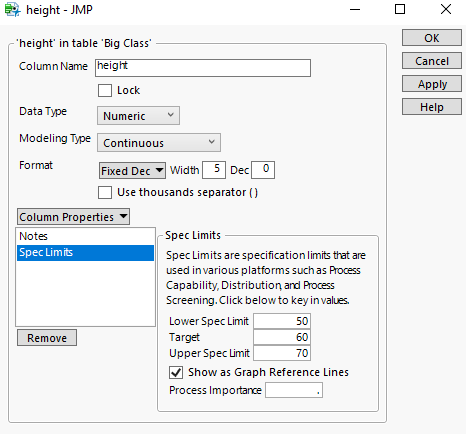
Task: Open the Modeling Type Continuous dropdown
Action: [x=159, y=143]
